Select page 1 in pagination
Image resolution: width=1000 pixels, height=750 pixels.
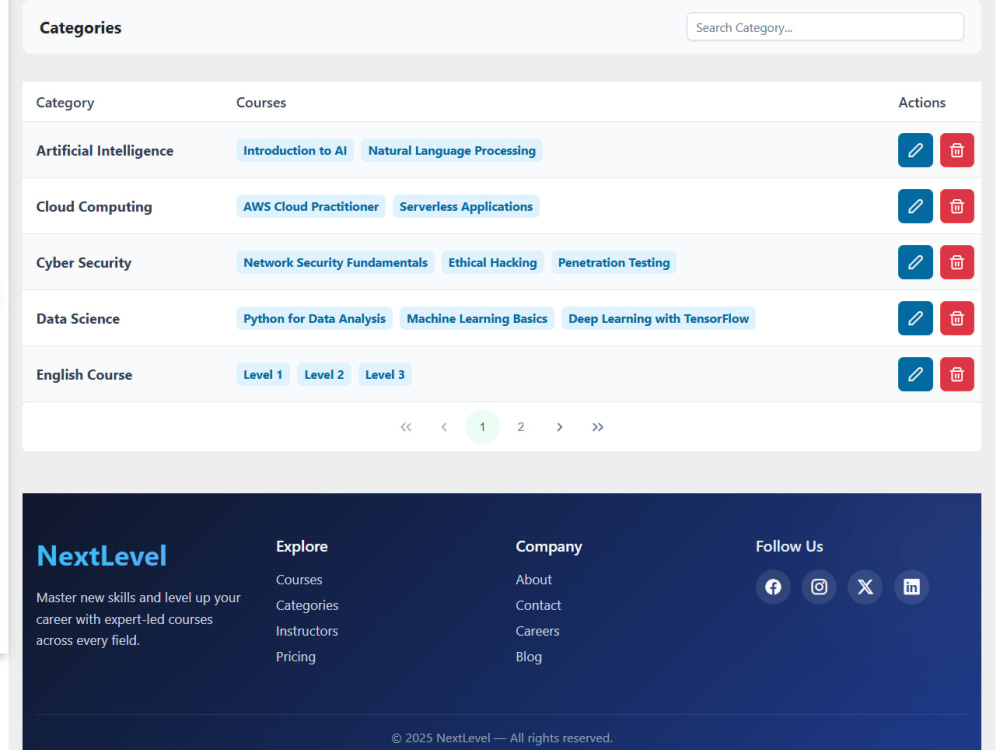(482, 427)
